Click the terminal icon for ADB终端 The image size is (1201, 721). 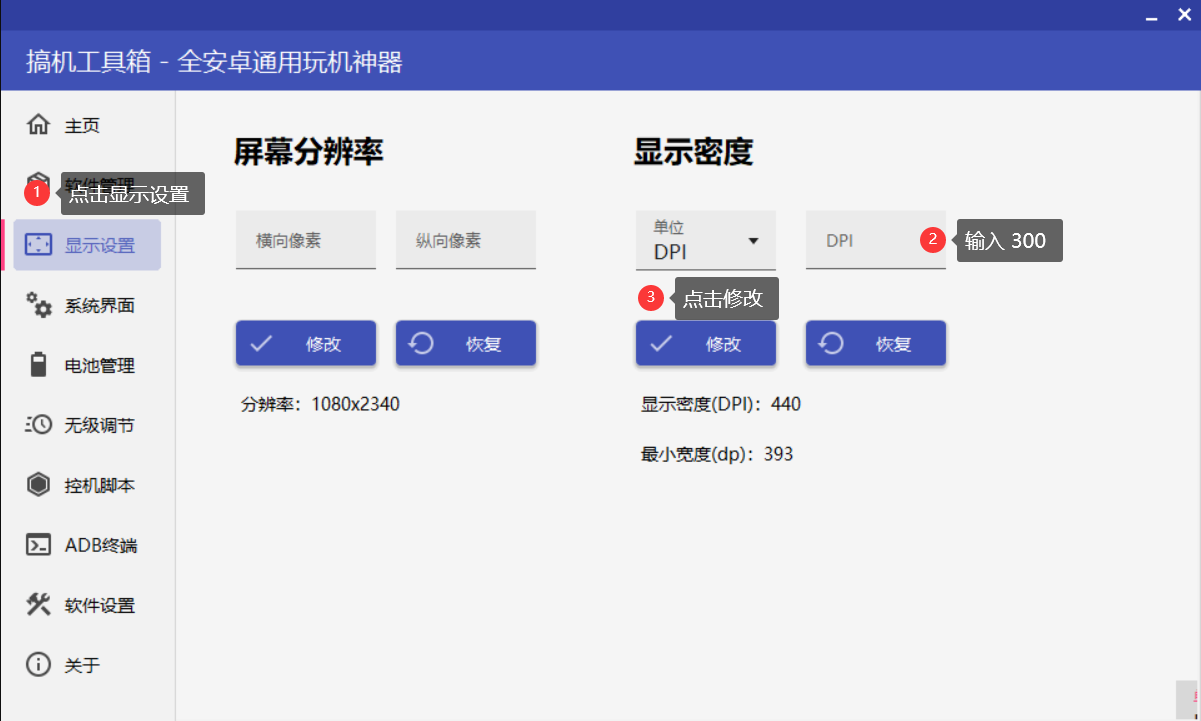point(39,545)
